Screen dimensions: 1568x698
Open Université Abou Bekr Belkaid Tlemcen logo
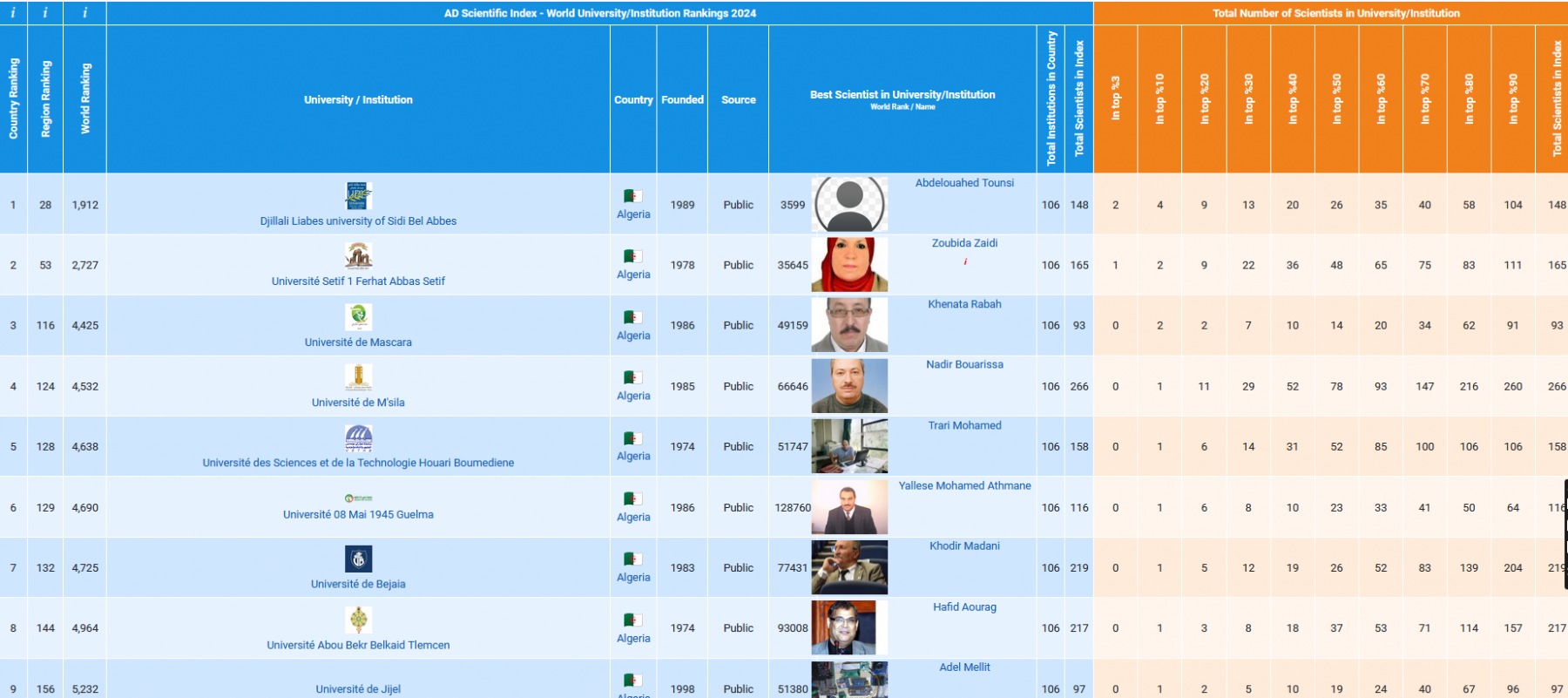(358, 620)
